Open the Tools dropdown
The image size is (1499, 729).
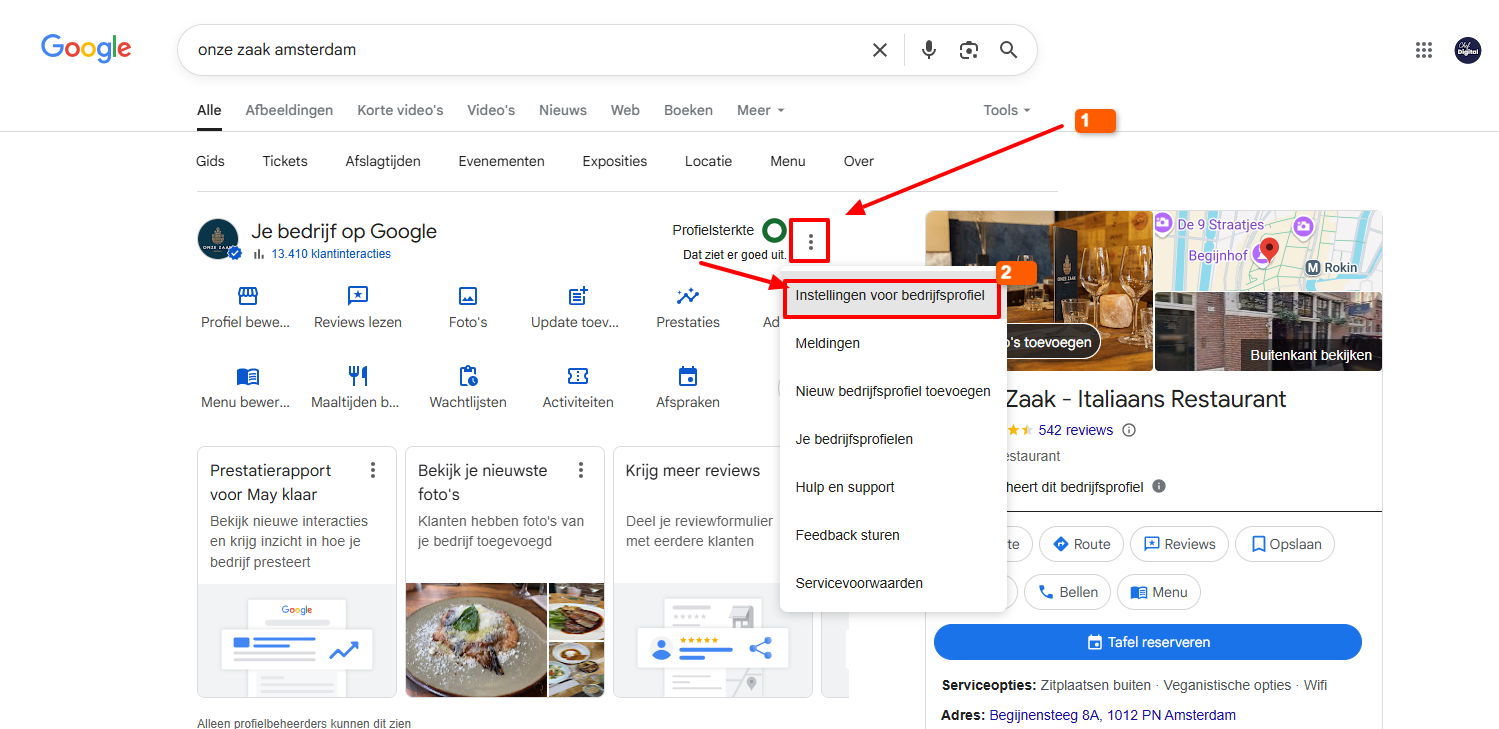1007,110
